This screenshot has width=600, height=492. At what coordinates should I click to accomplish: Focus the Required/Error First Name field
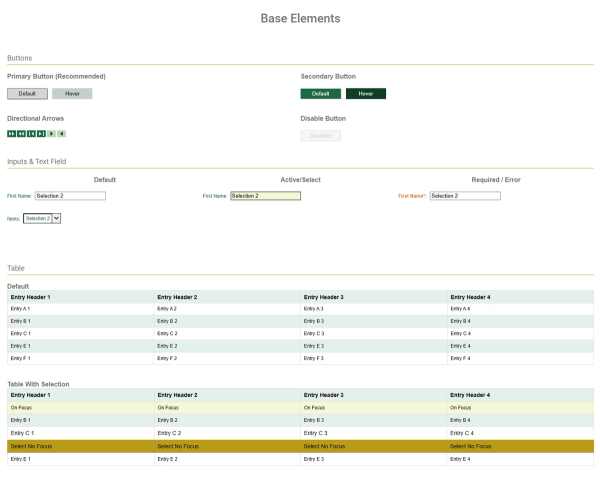coord(465,195)
